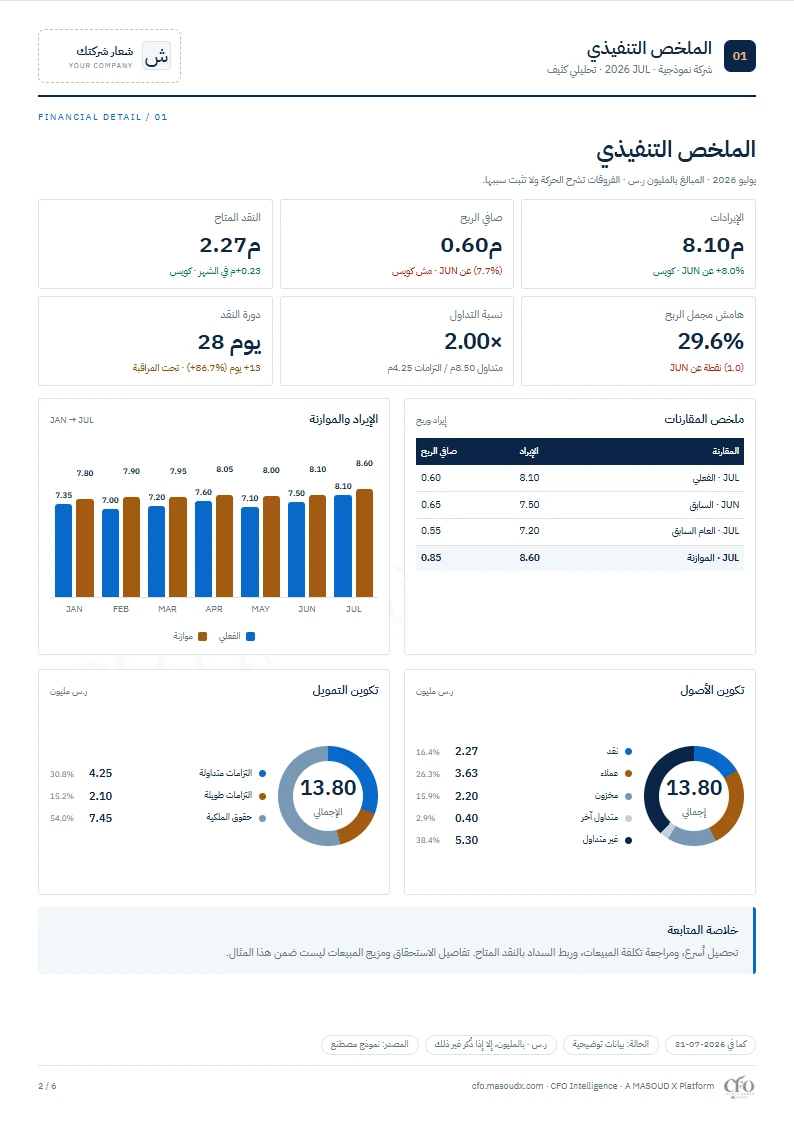This screenshot has height=1124, width=794.
Task: Open the cfo.masoudx.com footer link
Action: coord(507,1086)
